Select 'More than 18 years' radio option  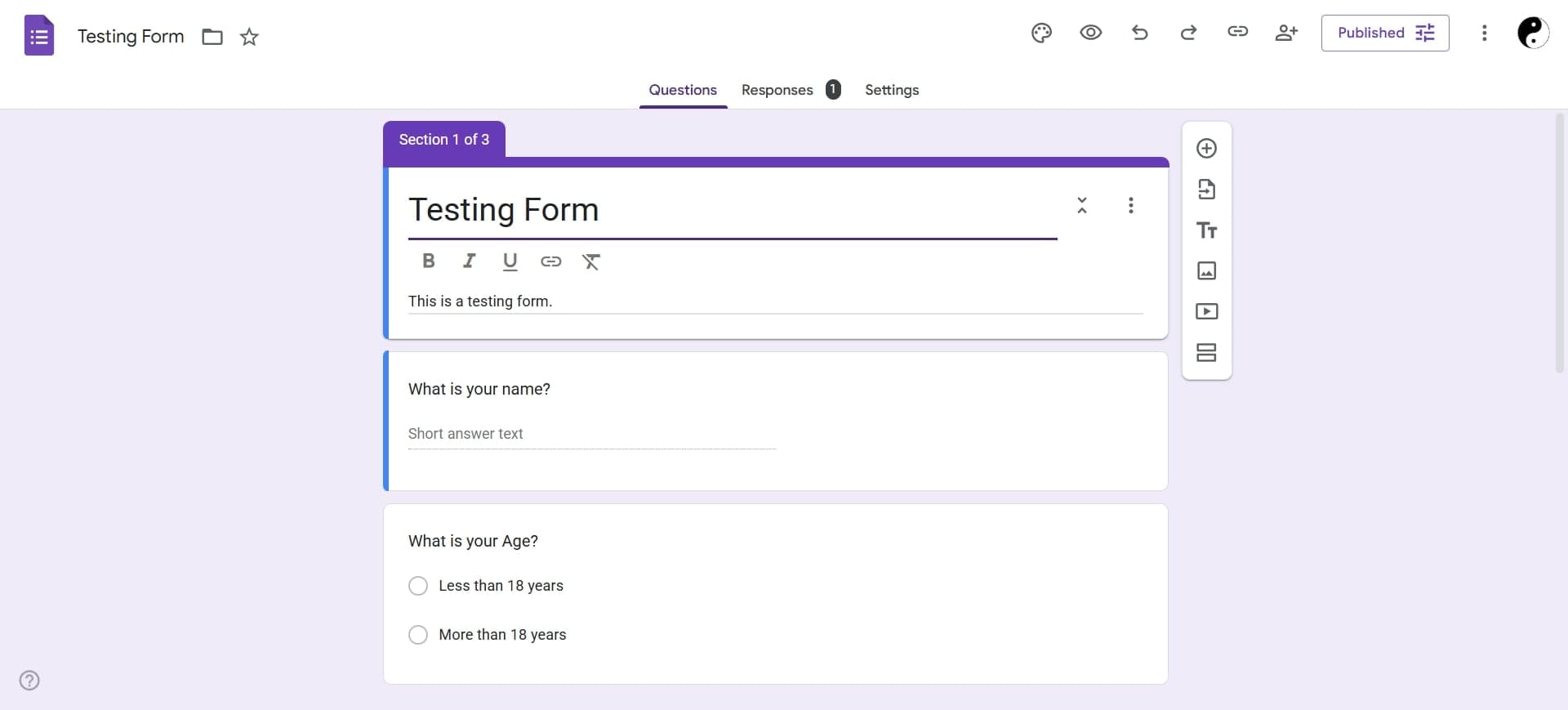click(x=418, y=635)
